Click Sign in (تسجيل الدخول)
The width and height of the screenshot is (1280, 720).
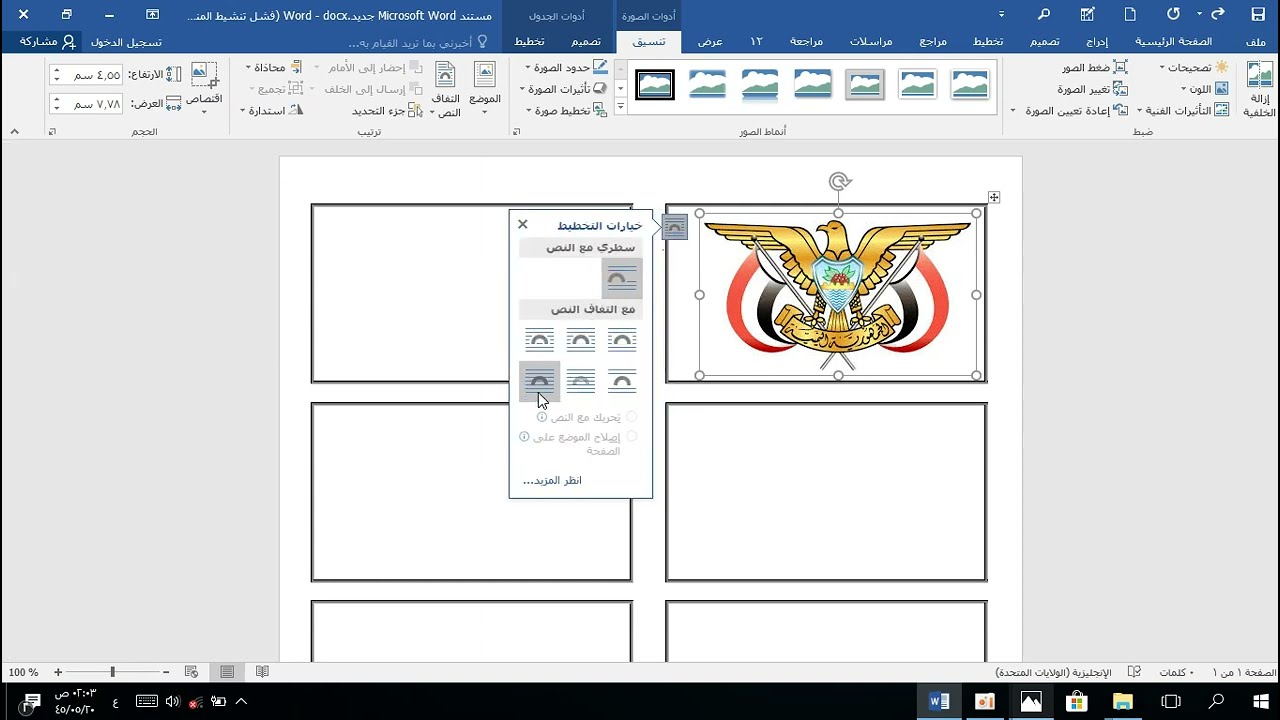(126, 42)
